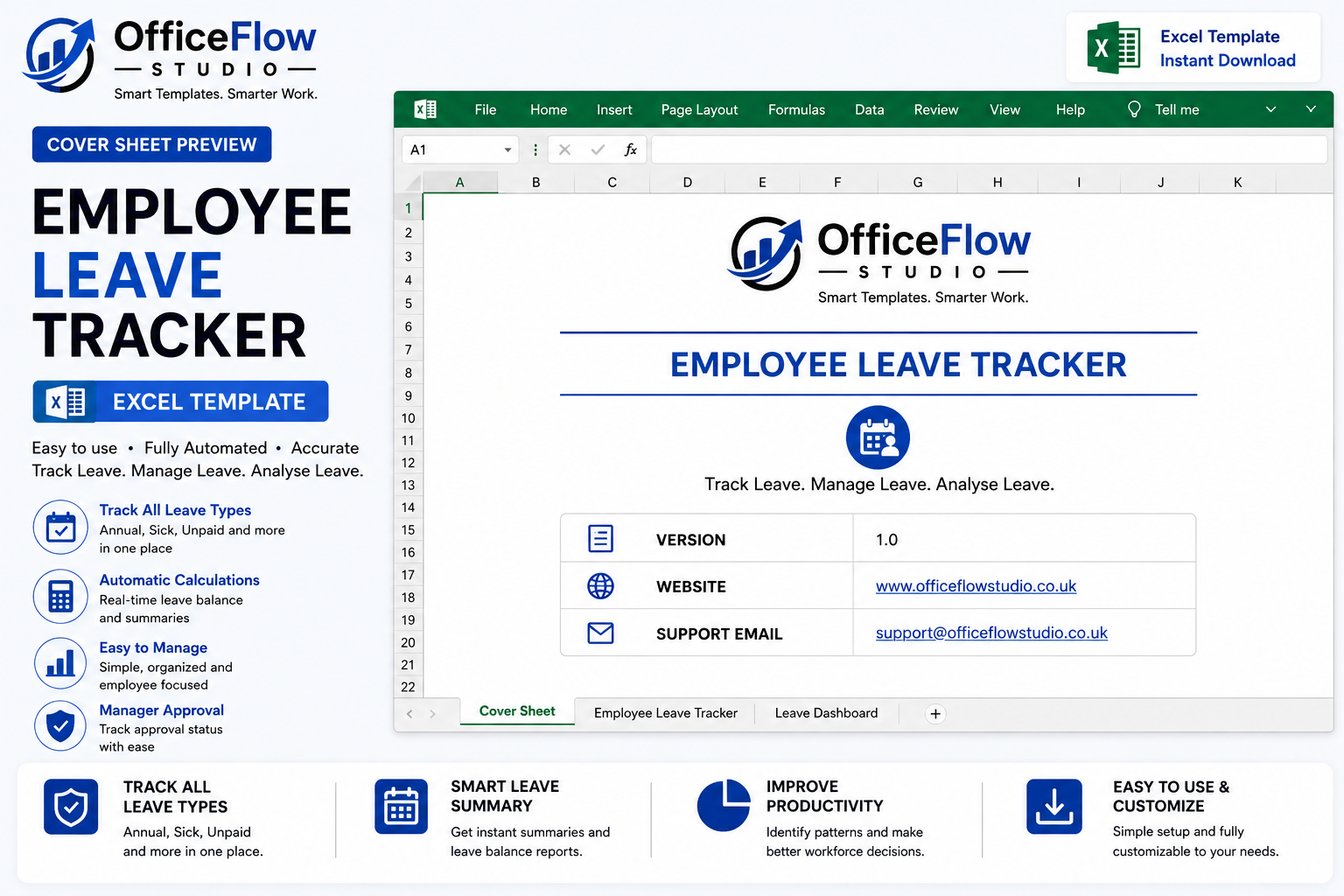The width and height of the screenshot is (1344, 896).
Task: Click the next sheet arrow
Action: pos(432,714)
